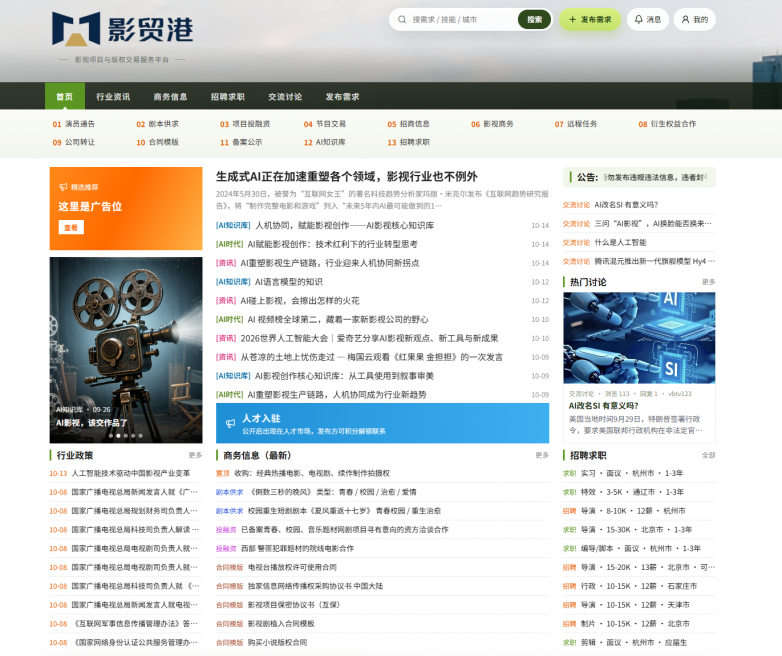Open policy 人工智能技术驱动中国影视产业变革
Screen dimensions: 782x656
[x=131, y=473]
